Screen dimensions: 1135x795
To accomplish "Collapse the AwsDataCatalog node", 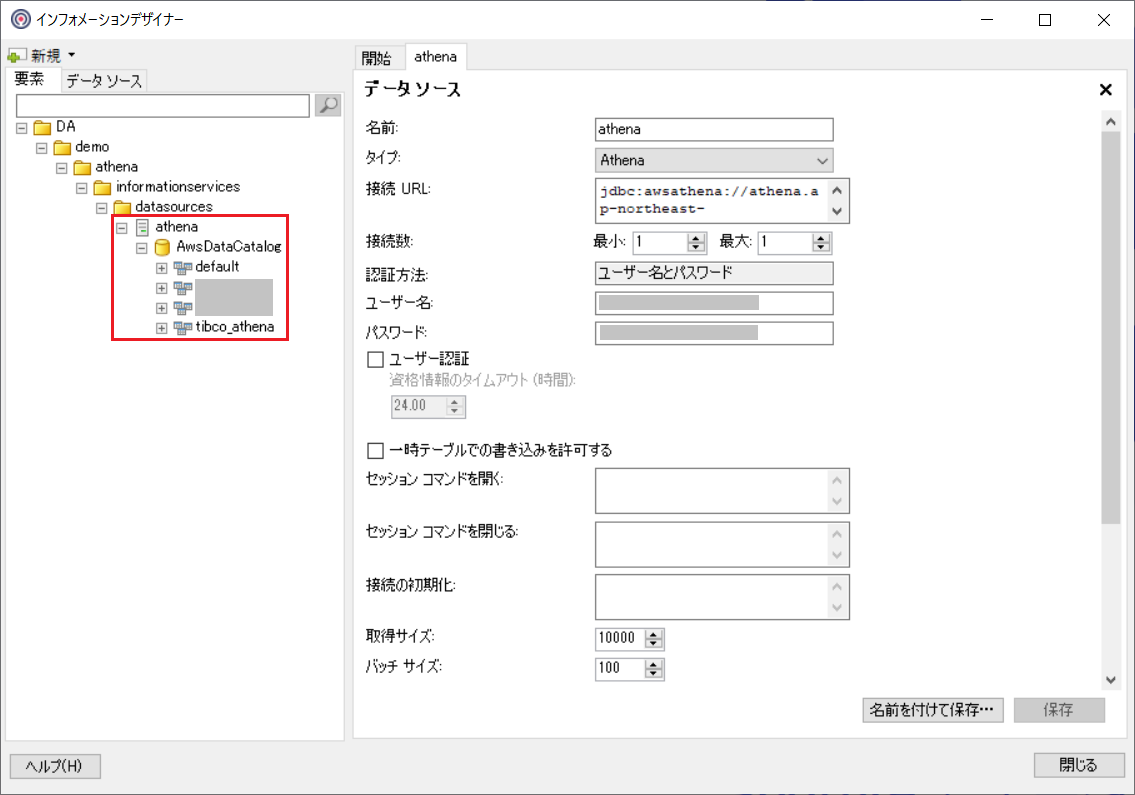I will pyautogui.click(x=142, y=248).
